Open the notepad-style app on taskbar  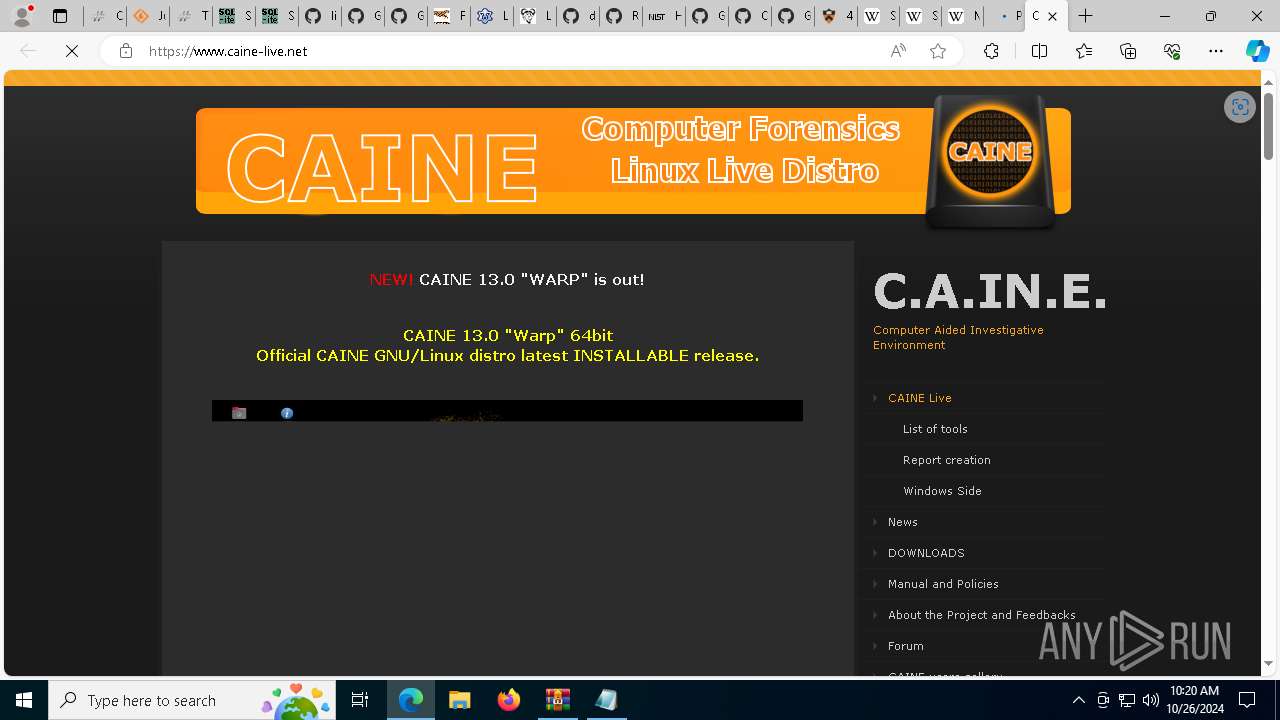click(x=606, y=700)
